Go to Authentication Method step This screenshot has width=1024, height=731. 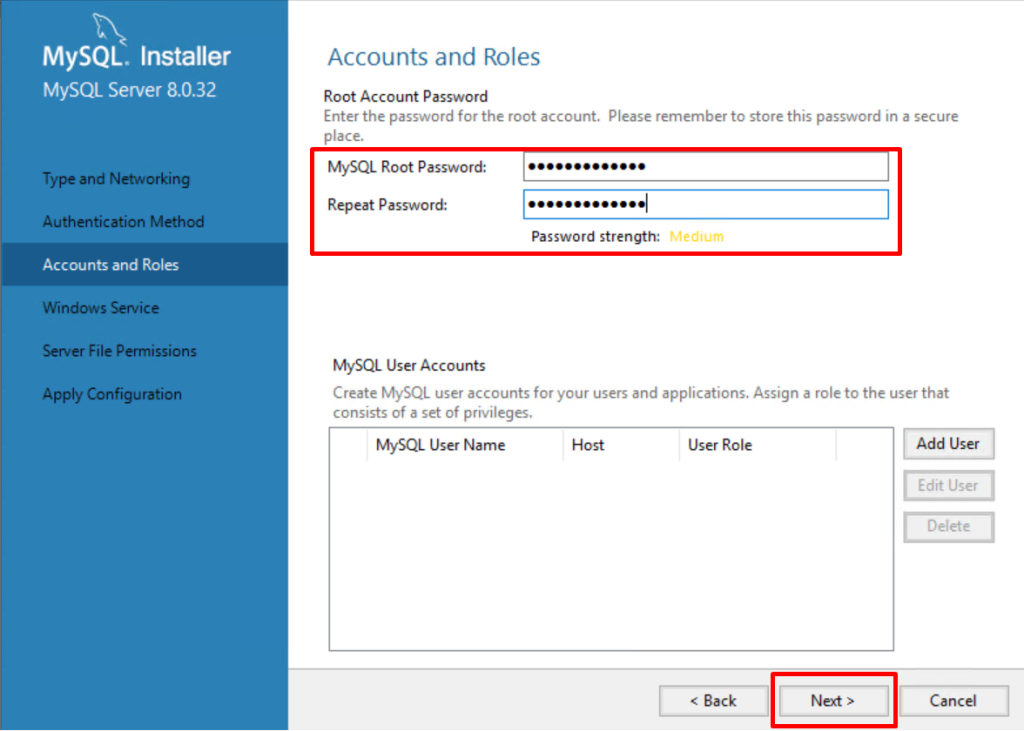pyautogui.click(x=123, y=222)
